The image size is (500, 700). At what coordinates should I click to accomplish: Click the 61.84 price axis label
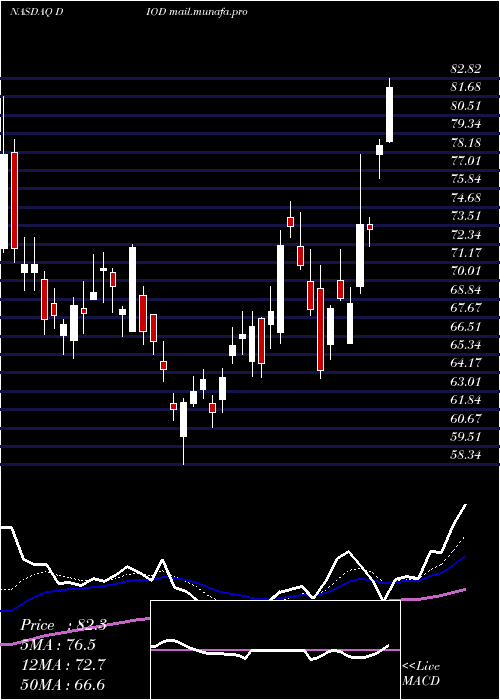point(466,400)
